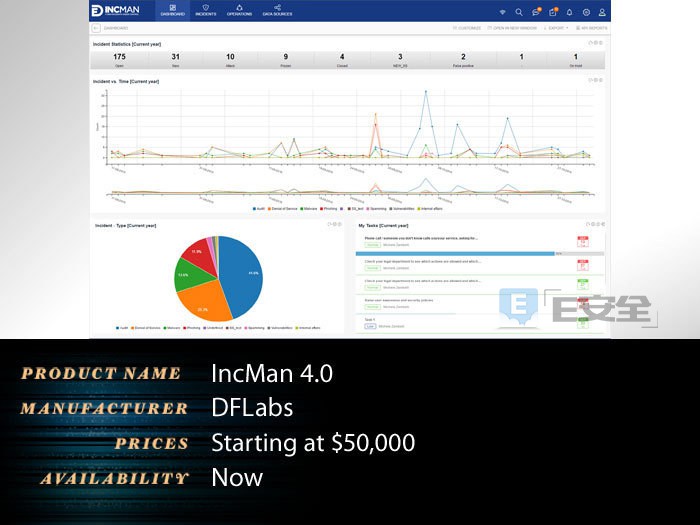Toggle Malware series in line chart legend
Viewport: 700px width, 525px height.
click(x=308, y=208)
